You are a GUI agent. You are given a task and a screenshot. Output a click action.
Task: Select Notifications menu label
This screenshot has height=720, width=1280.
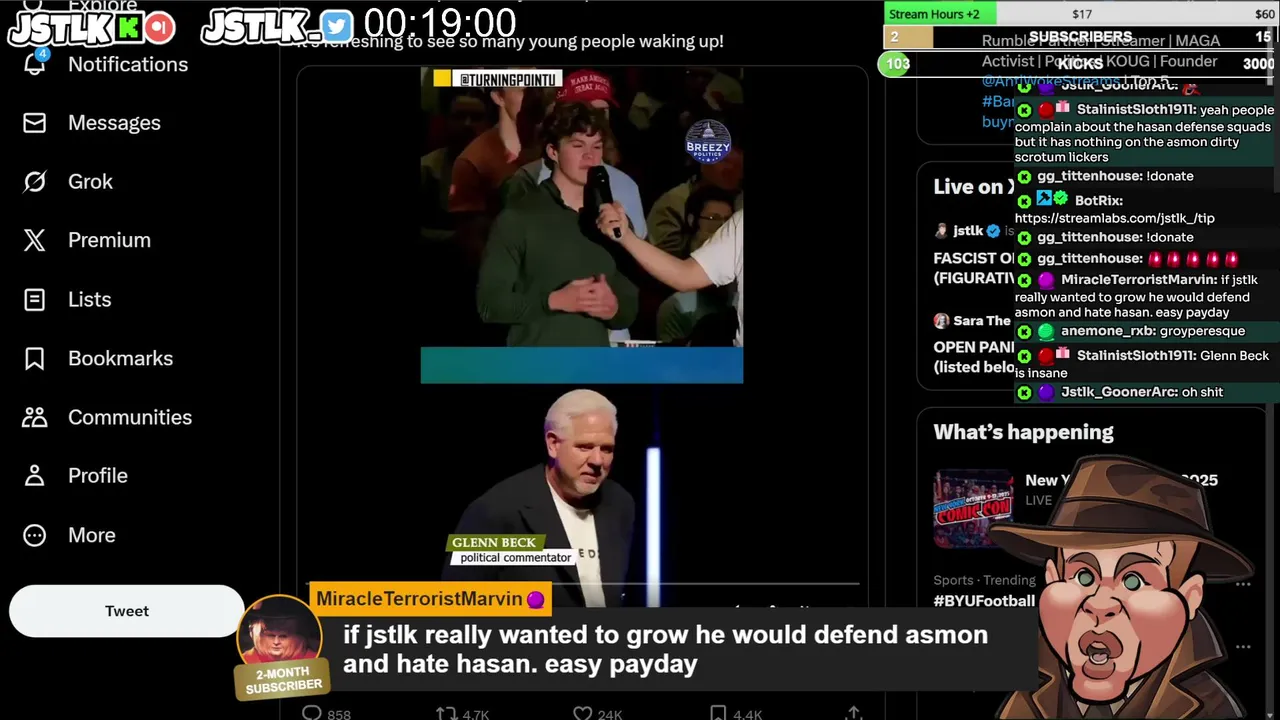pos(128,64)
